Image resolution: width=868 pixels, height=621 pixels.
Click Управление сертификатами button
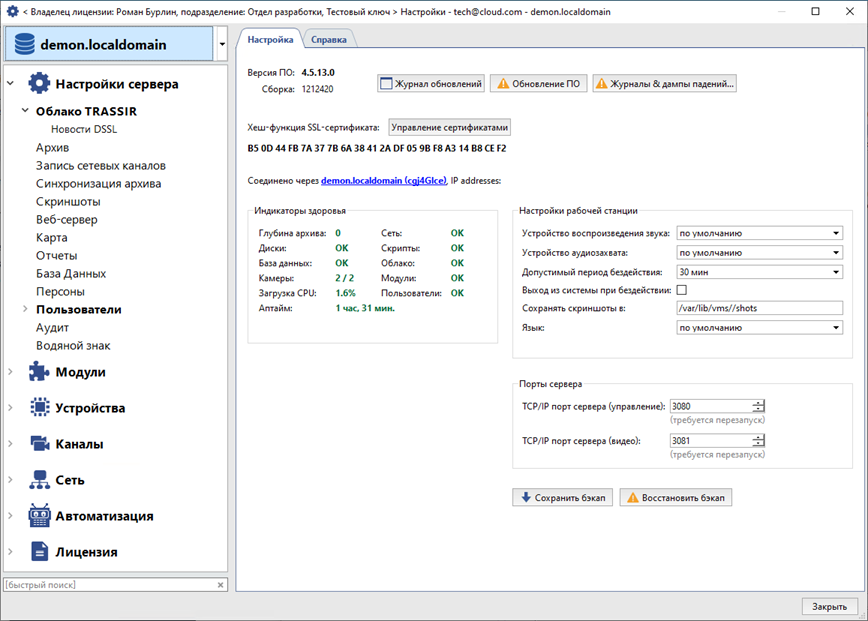coord(450,128)
